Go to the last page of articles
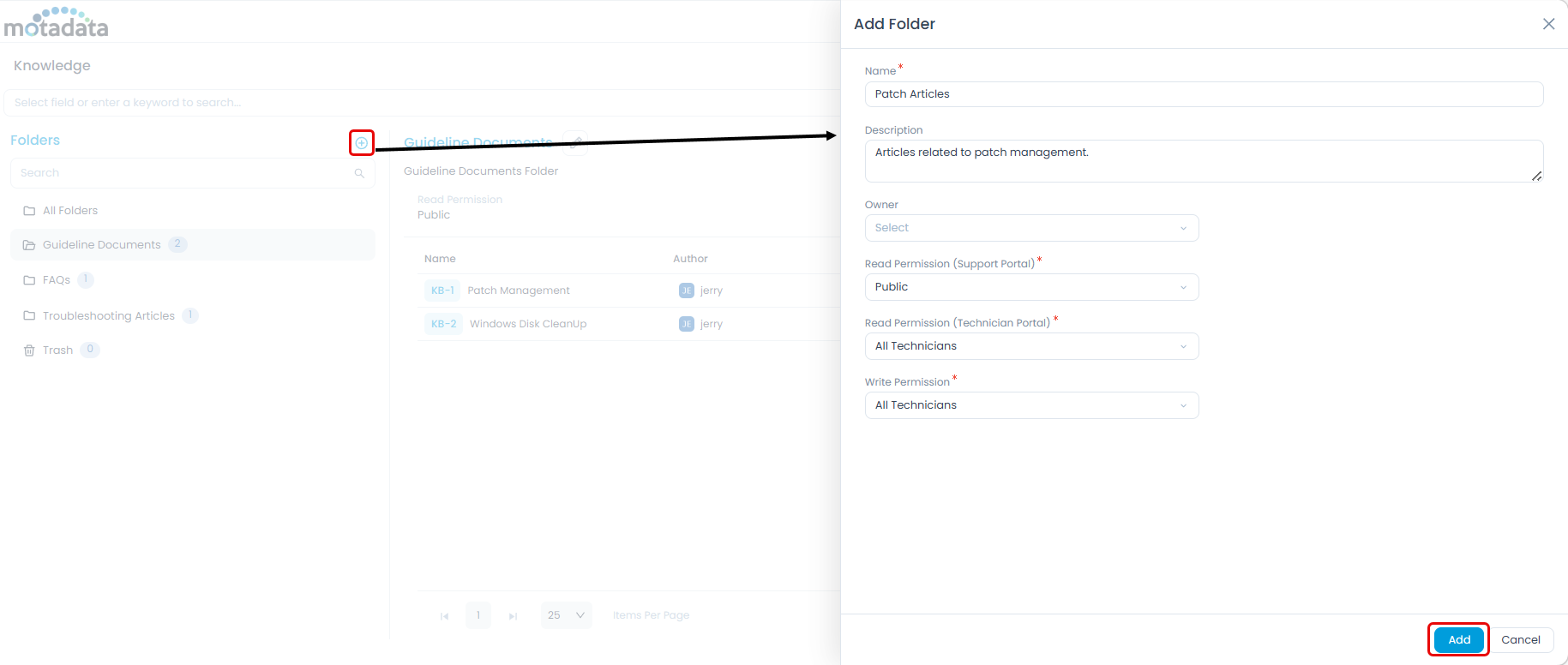This screenshot has width=1568, height=665. [x=513, y=616]
